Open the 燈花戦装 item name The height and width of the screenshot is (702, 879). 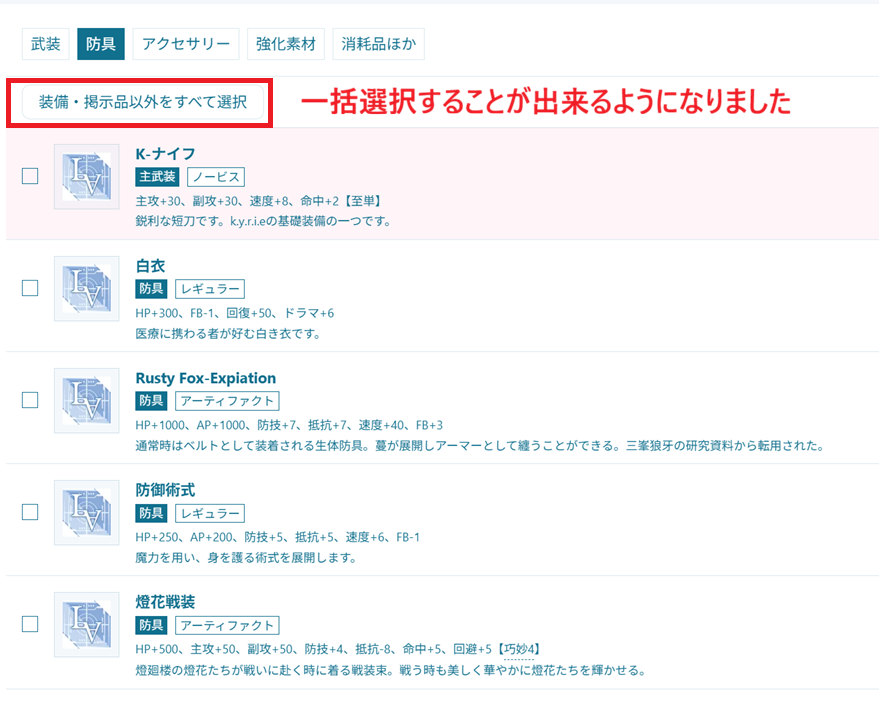[165, 602]
